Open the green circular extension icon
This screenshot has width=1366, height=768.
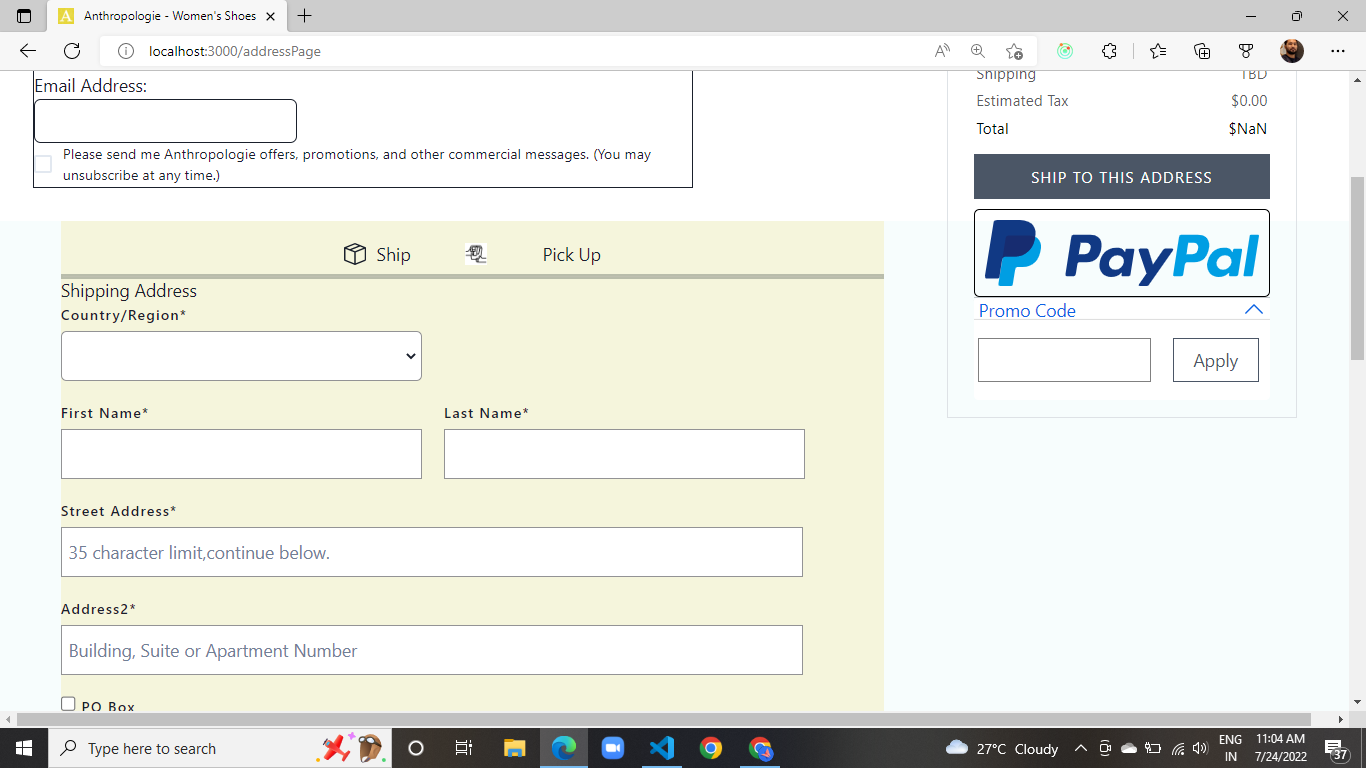pyautogui.click(x=1065, y=51)
